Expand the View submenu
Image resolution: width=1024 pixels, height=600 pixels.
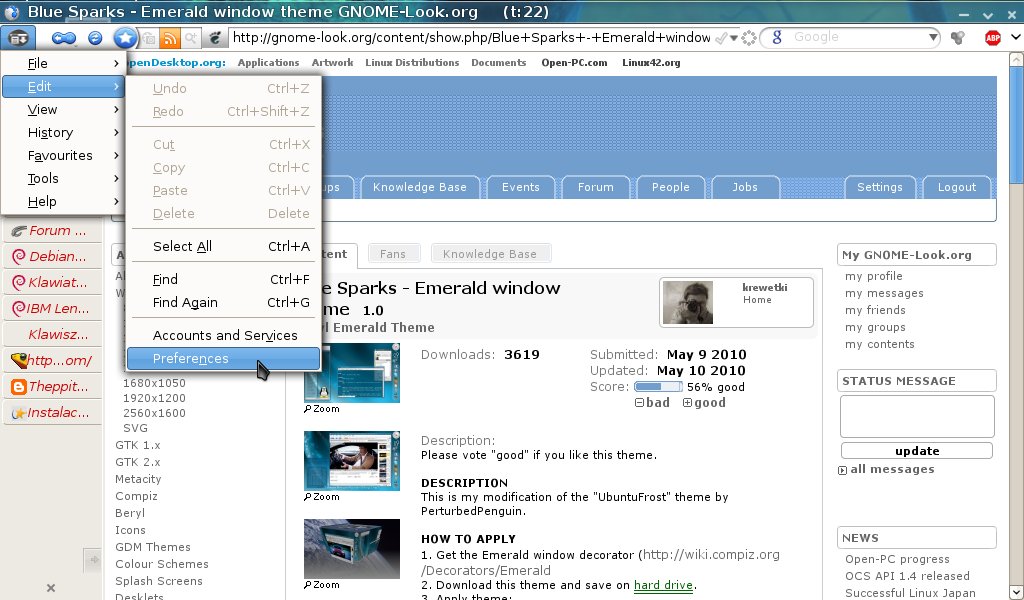tap(63, 110)
